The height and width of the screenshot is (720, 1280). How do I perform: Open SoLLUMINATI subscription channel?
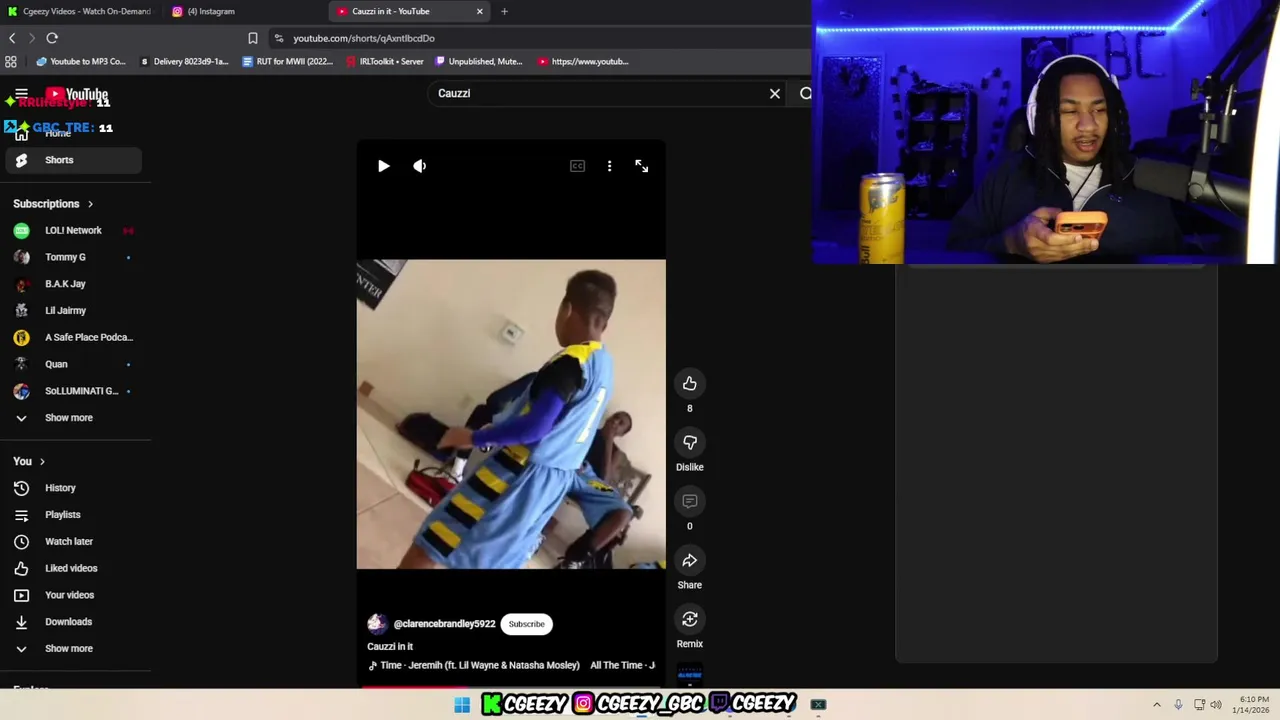pyautogui.click(x=73, y=391)
